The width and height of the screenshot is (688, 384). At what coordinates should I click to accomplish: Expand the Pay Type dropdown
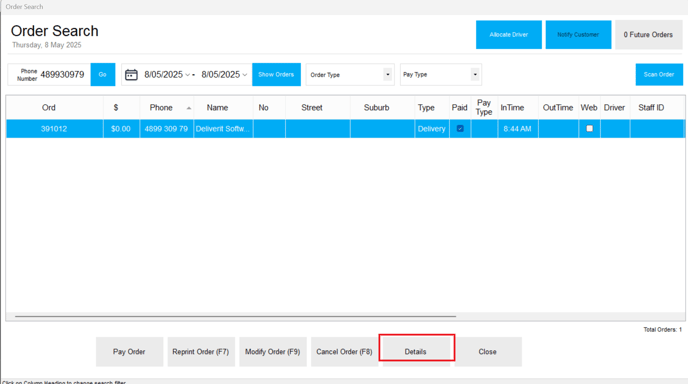tap(475, 75)
